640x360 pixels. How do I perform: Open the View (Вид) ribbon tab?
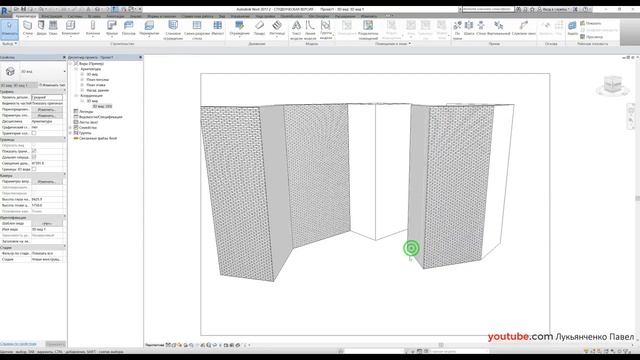click(222, 16)
